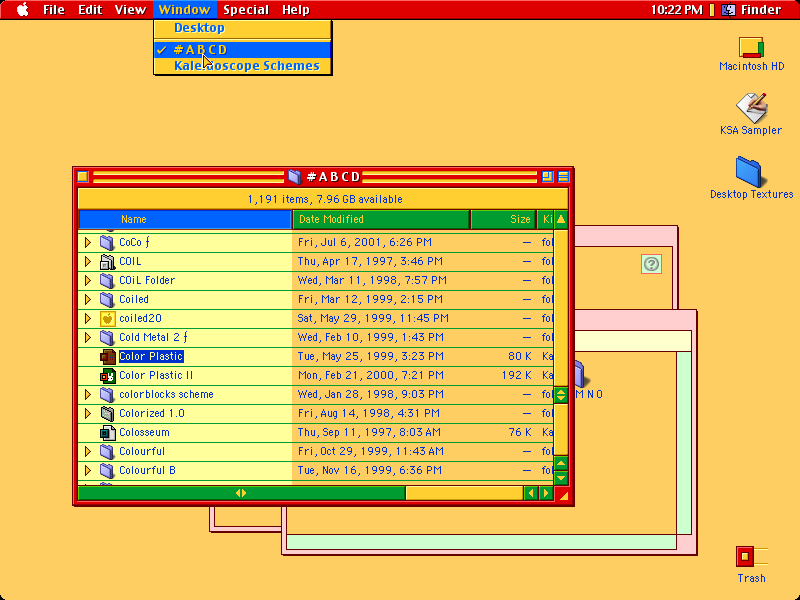This screenshot has width=800, height=600.
Task: Expand the Colorized 1.0 folder
Action: pyautogui.click(x=88, y=413)
